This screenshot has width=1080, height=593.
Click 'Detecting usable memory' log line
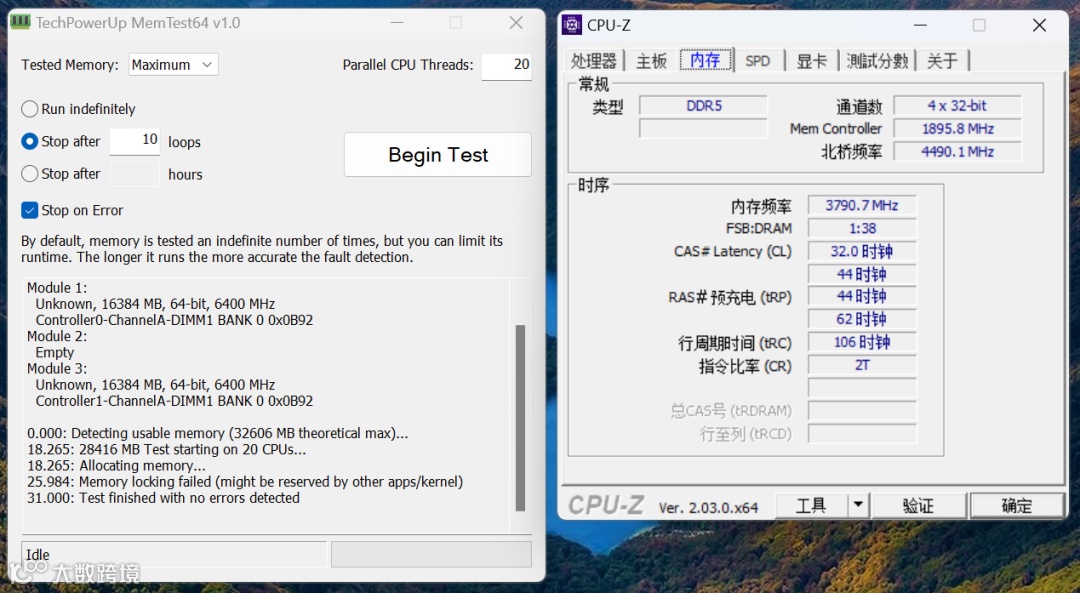coord(218,433)
